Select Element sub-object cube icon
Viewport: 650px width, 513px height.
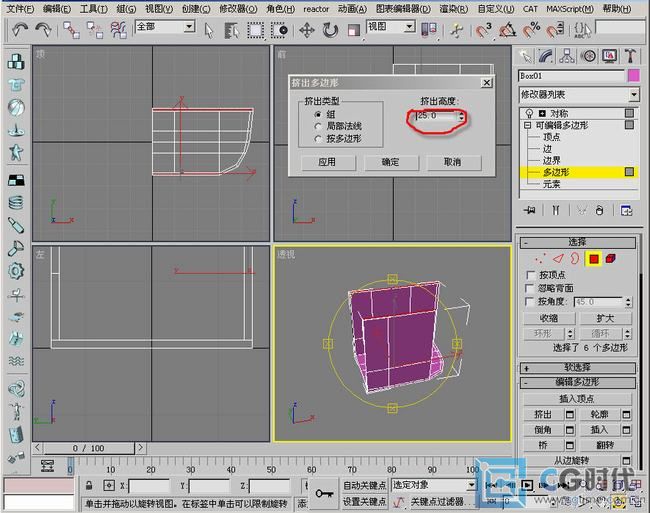610,259
